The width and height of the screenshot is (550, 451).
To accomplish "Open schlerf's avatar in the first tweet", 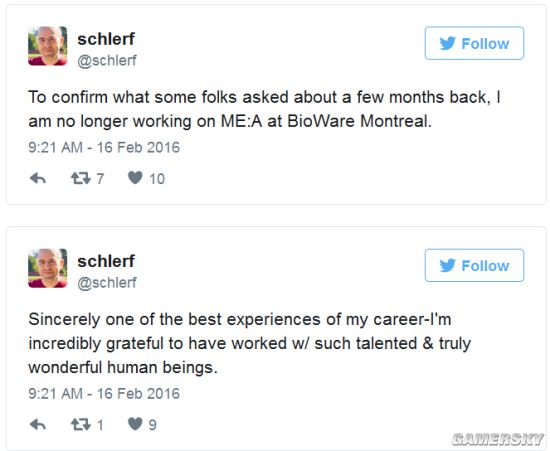I will (48, 46).
